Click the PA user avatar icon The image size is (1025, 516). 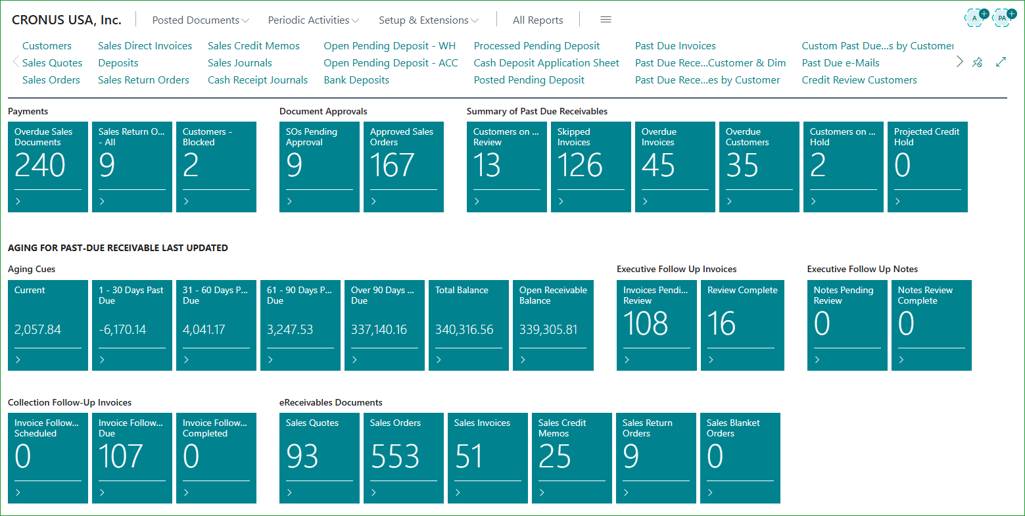click(x=1003, y=18)
